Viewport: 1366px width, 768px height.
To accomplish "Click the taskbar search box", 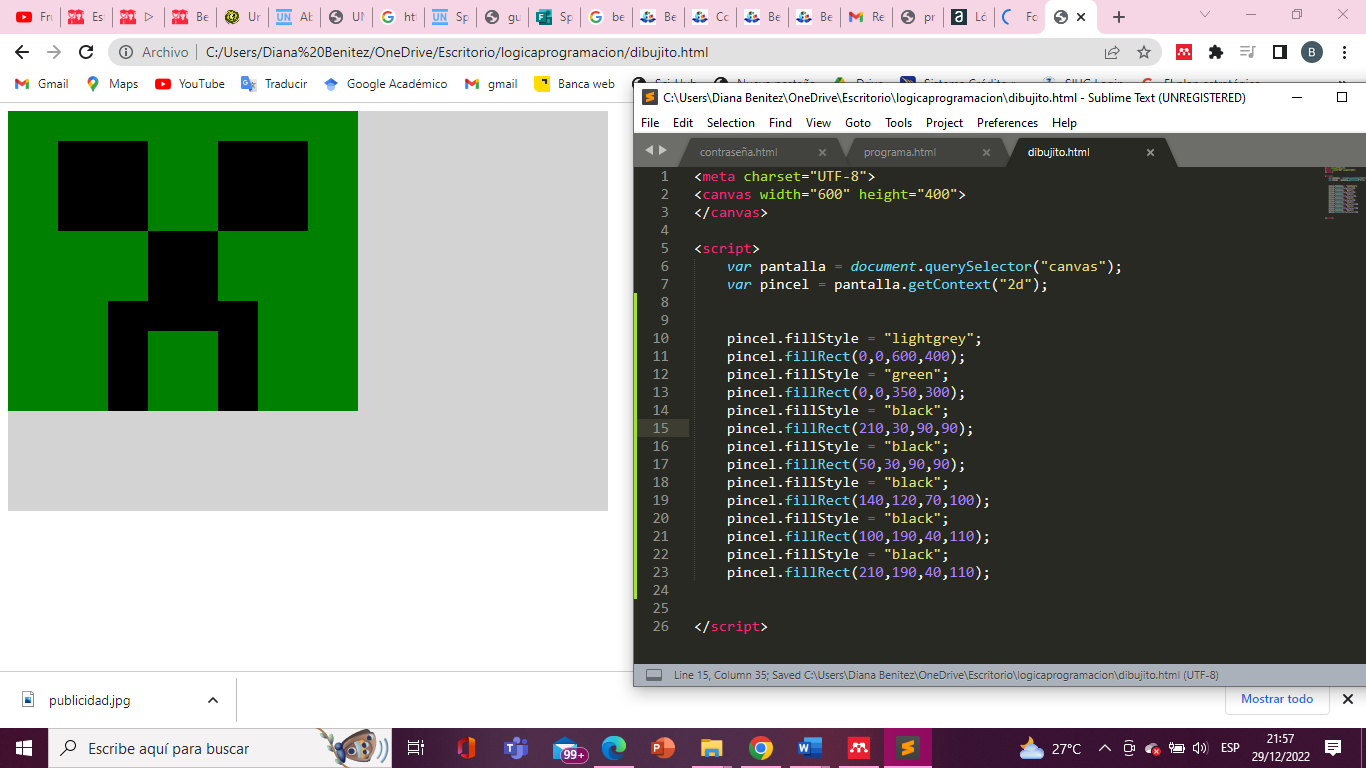I will 218,748.
